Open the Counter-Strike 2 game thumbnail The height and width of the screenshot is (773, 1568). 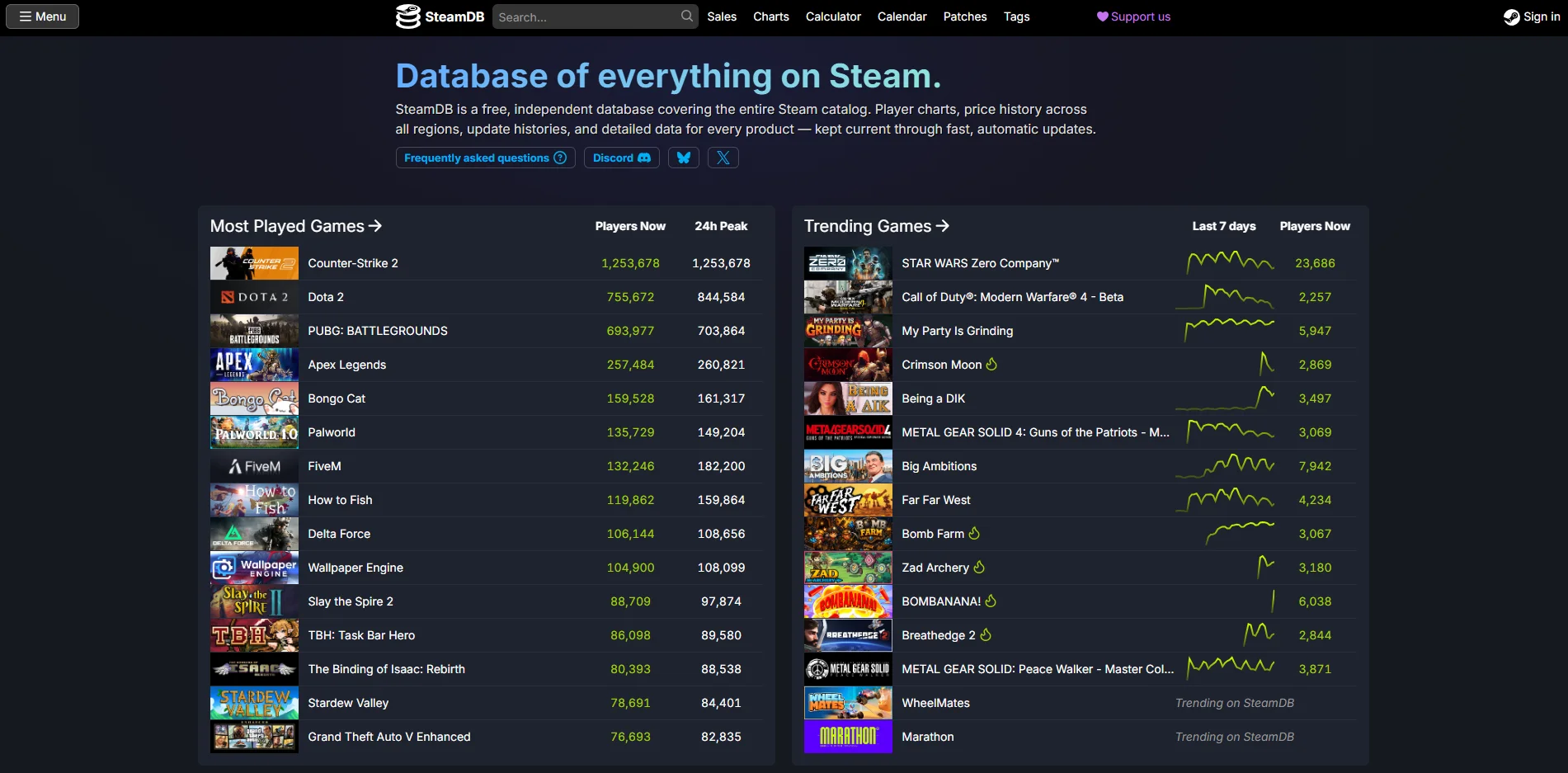click(x=254, y=263)
